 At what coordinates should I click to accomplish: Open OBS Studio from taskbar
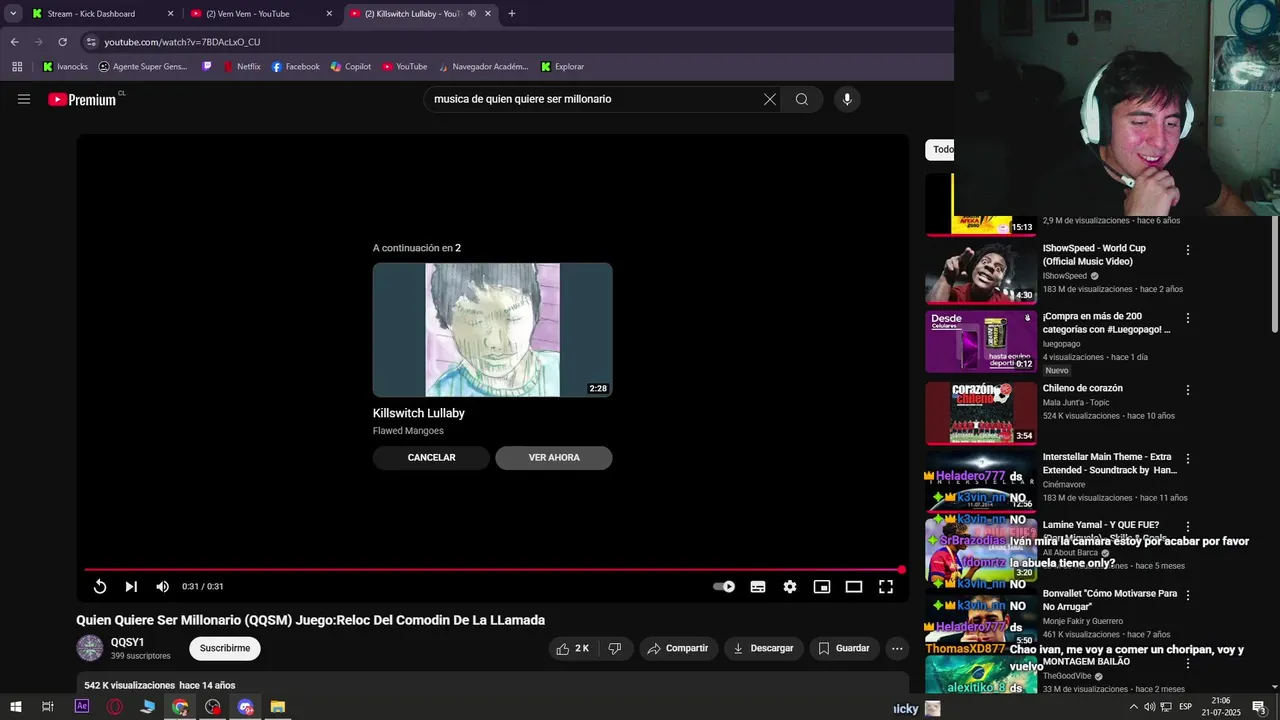[x=213, y=707]
